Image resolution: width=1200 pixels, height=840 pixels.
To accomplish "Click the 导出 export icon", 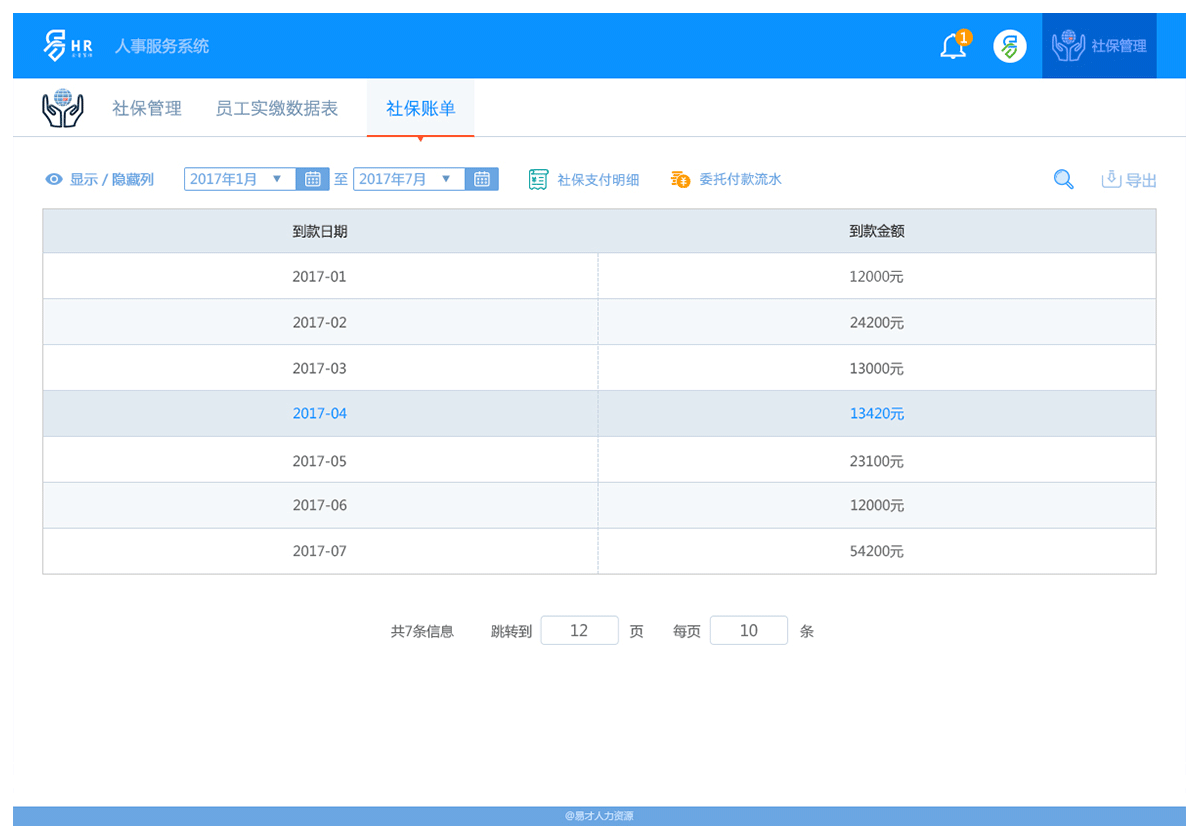I will click(1110, 180).
